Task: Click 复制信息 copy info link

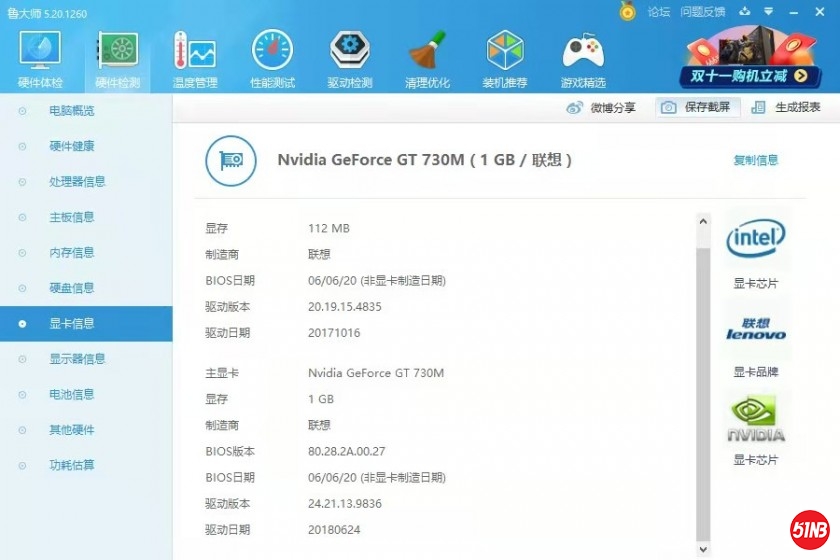Action: 755,160
